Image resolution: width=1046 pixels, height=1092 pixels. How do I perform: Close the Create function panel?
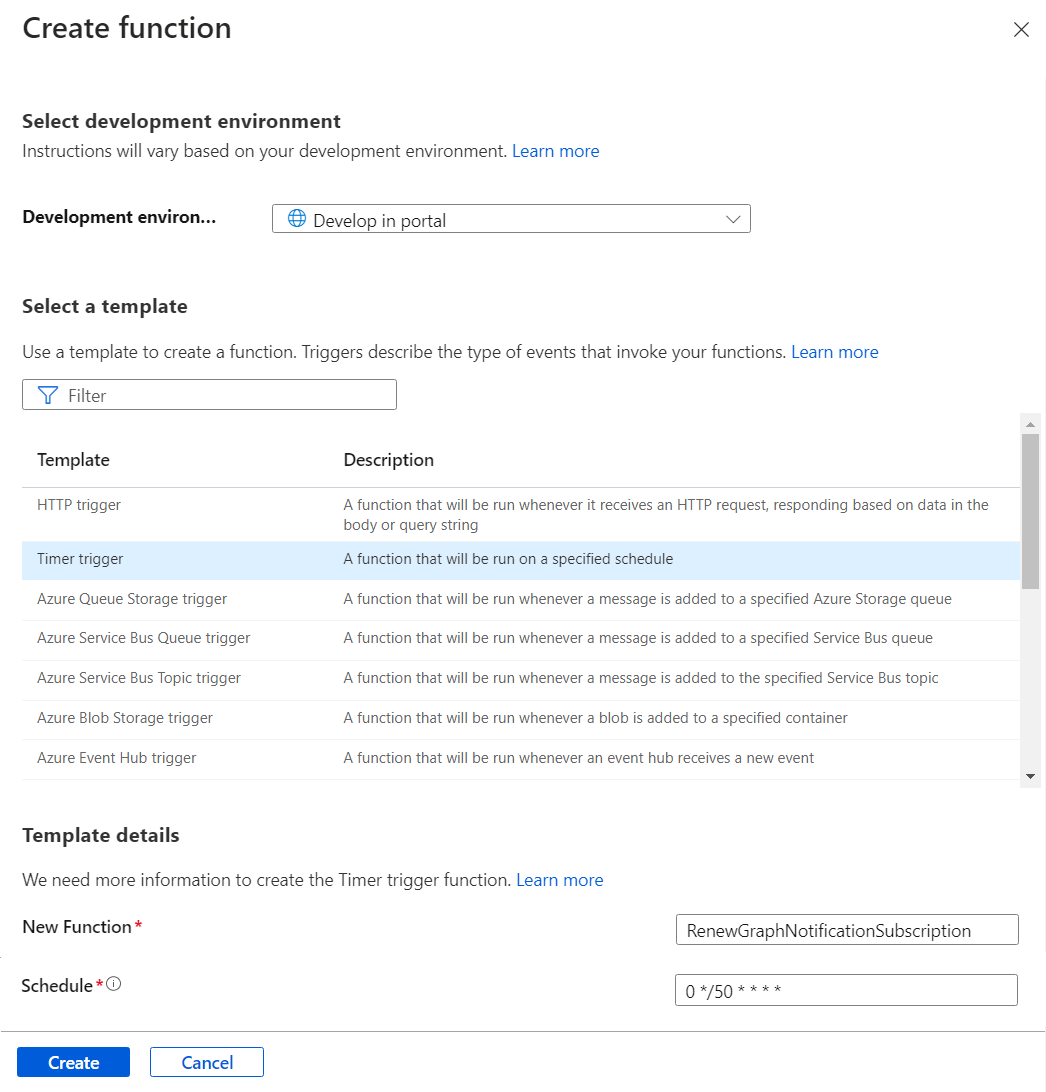[x=1021, y=30]
